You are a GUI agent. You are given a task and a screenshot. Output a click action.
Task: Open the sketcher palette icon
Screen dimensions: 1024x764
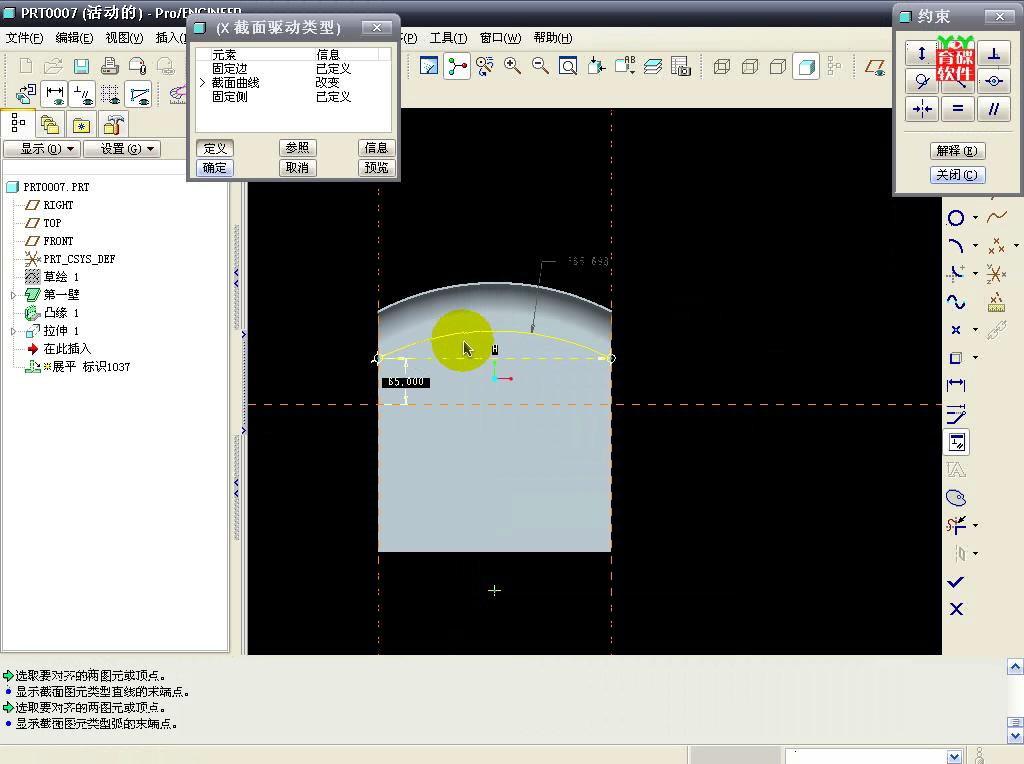[x=955, y=498]
